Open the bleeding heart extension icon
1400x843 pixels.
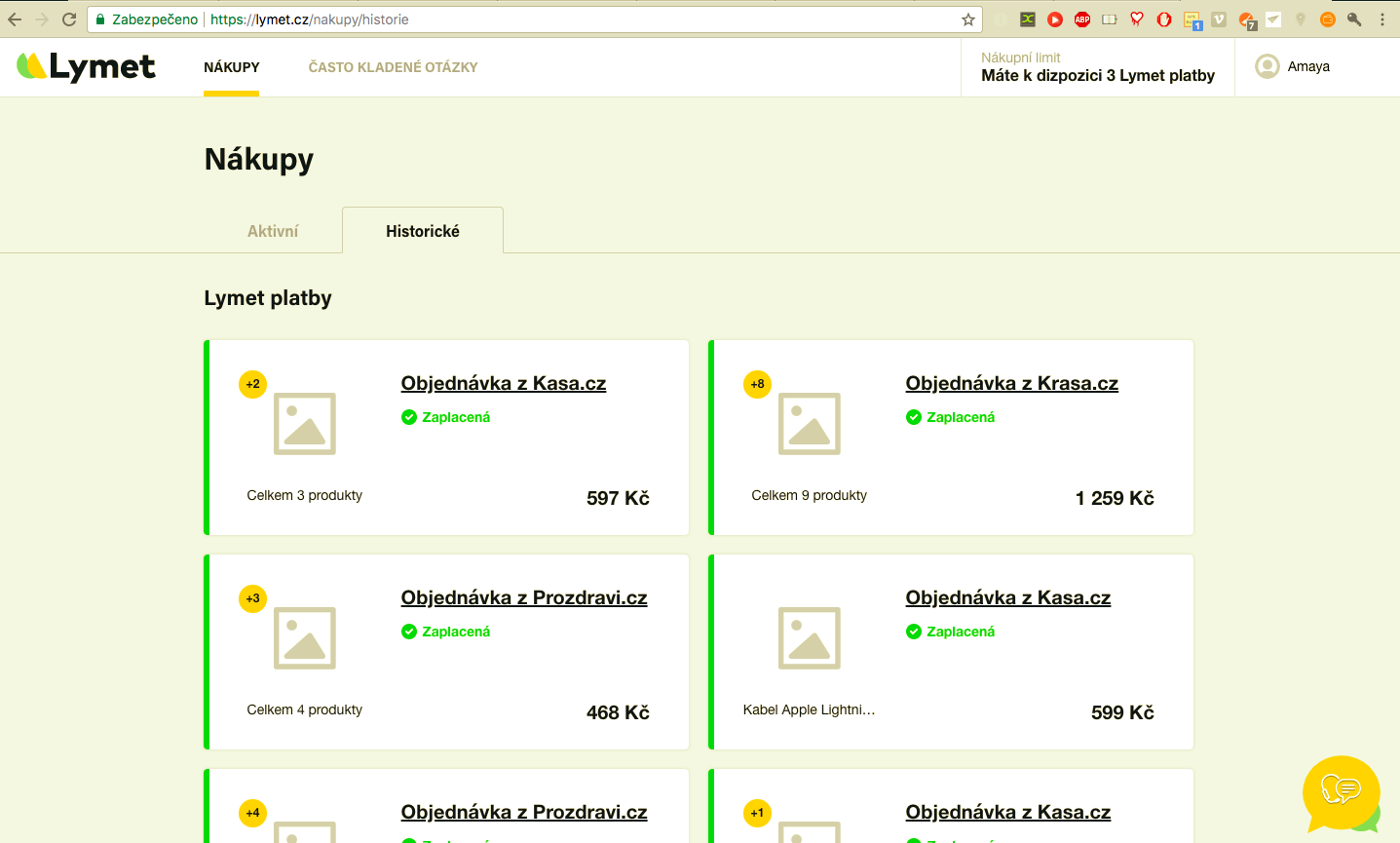(x=1137, y=19)
